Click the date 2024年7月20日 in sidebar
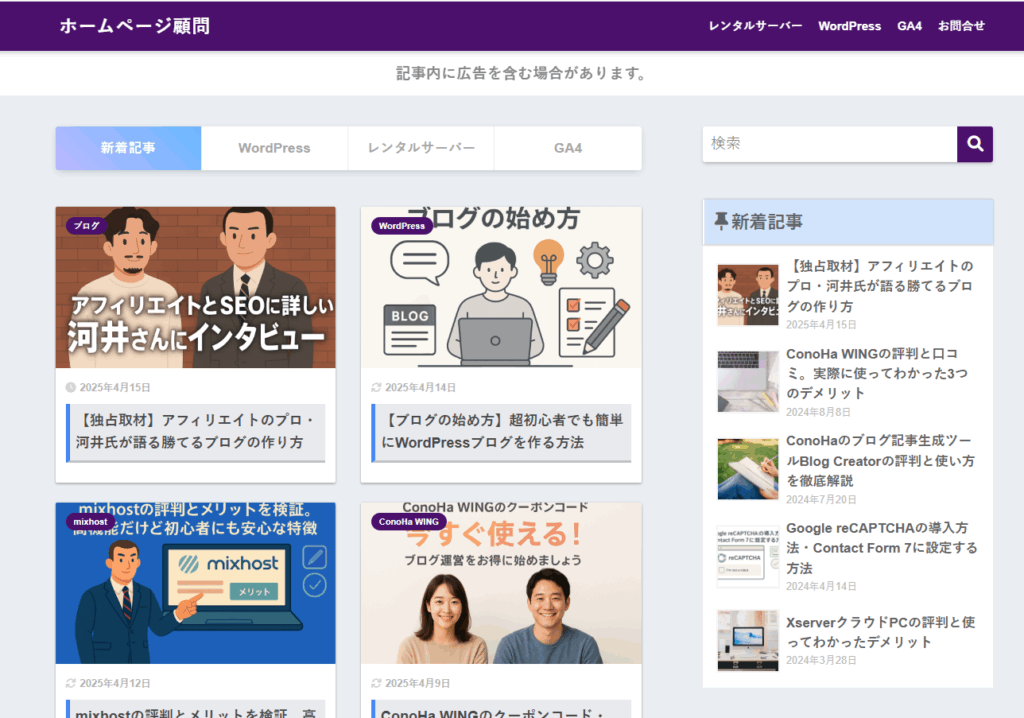Screen dimensions: 1024x718 (821, 500)
